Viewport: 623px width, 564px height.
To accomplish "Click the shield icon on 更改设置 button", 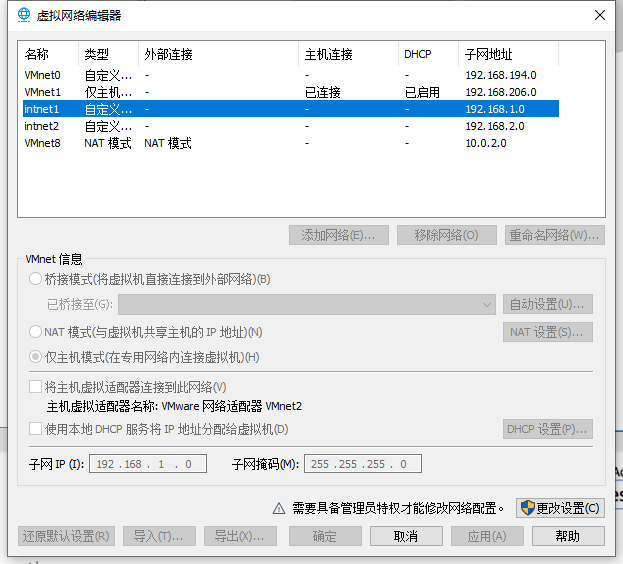I will coord(528,508).
